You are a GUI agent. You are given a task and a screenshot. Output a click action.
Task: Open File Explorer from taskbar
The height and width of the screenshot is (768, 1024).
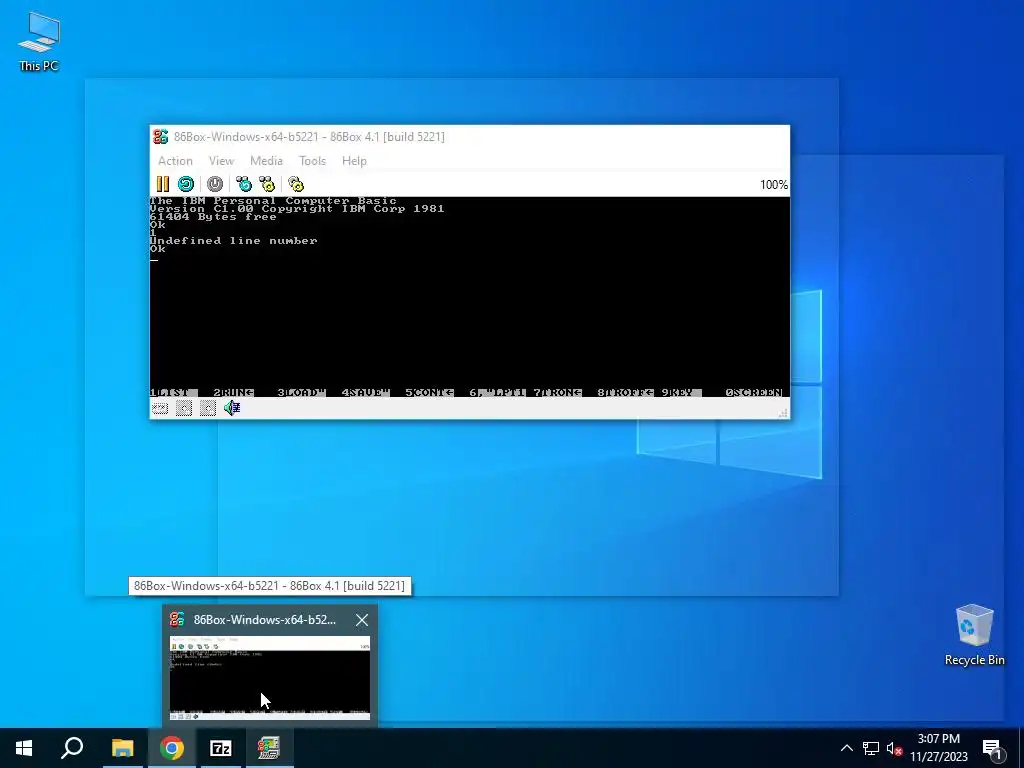pyautogui.click(x=122, y=748)
